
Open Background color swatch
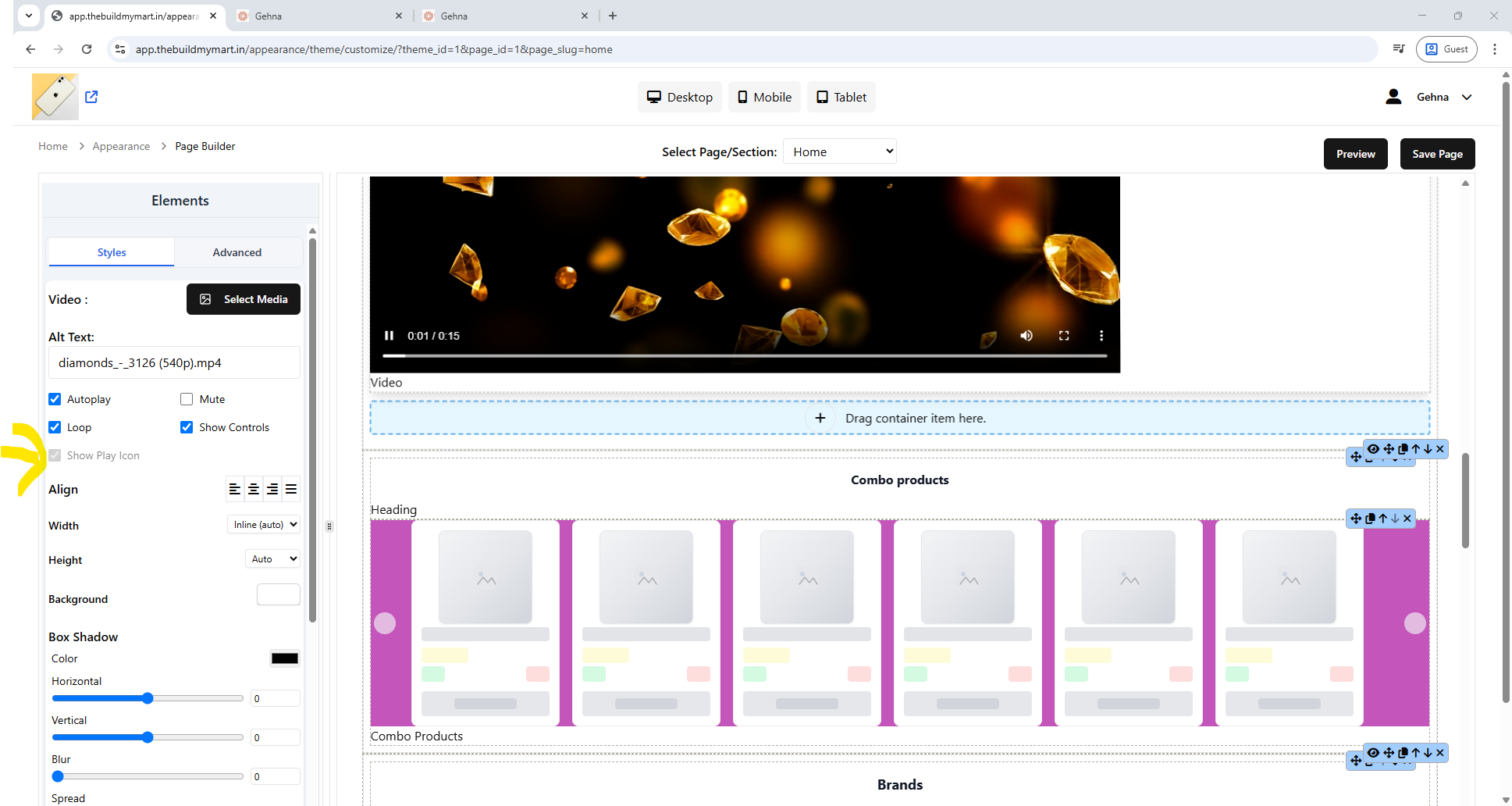pyautogui.click(x=279, y=595)
